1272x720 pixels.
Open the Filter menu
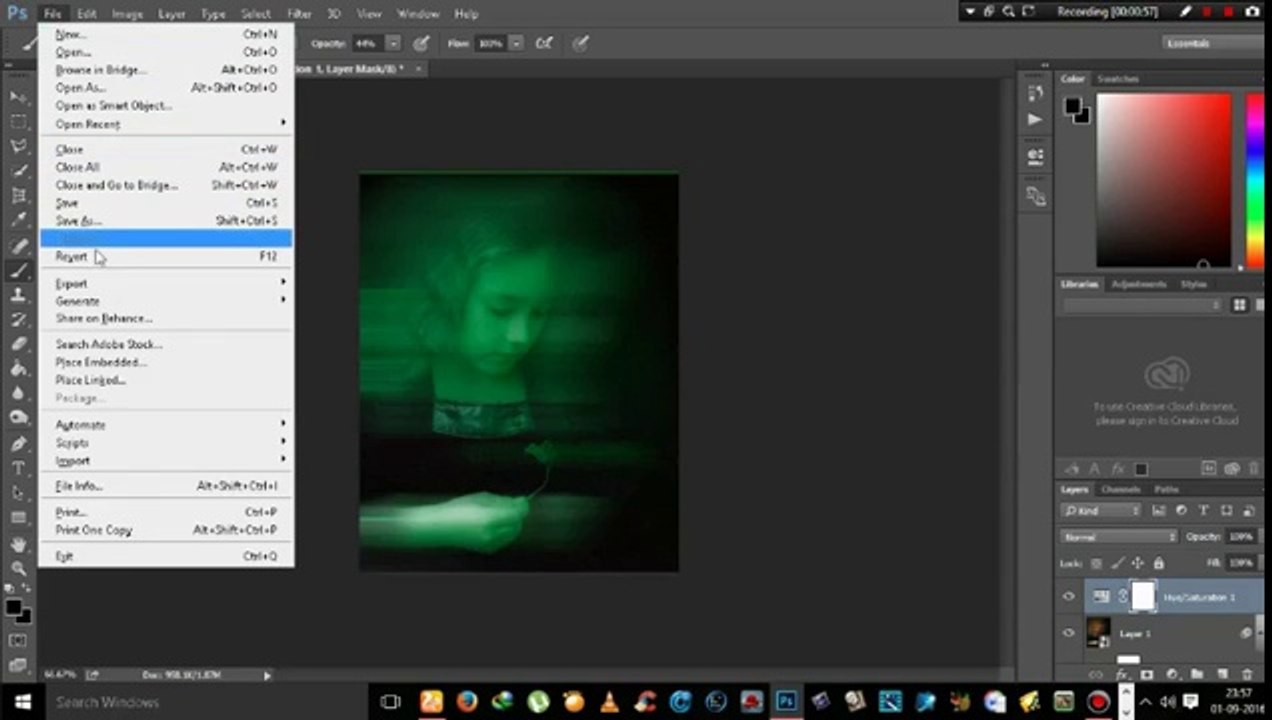point(299,14)
